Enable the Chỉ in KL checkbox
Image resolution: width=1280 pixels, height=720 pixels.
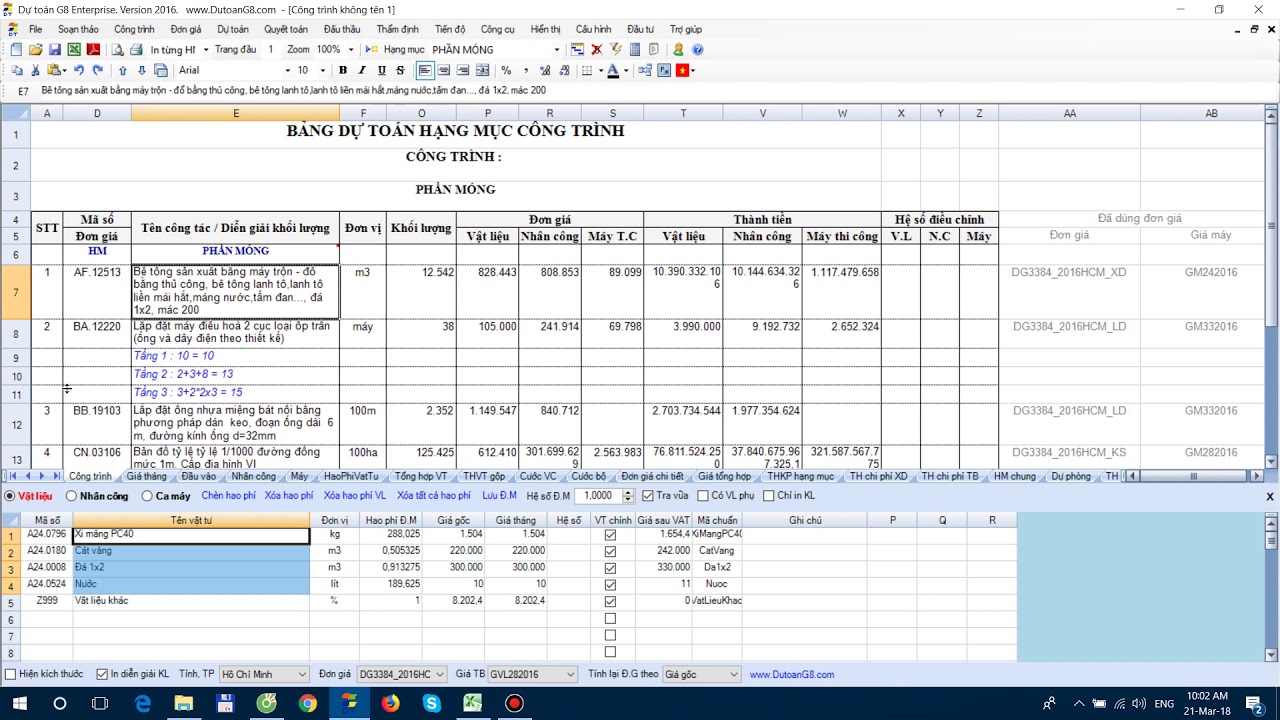pos(768,496)
